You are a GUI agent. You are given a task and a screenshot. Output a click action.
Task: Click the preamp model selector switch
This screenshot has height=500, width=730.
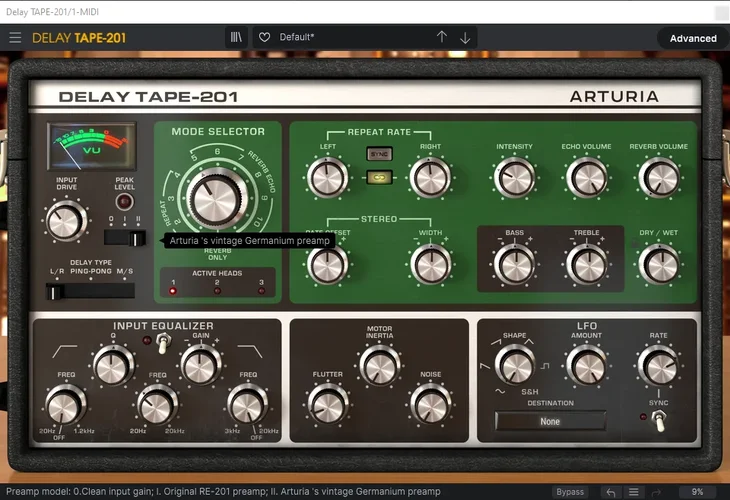pos(125,238)
